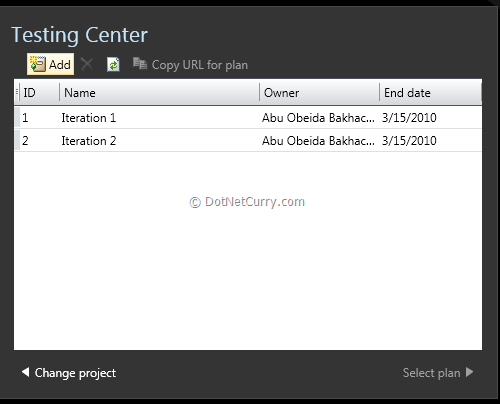Sort by the Owner column header

point(319,93)
